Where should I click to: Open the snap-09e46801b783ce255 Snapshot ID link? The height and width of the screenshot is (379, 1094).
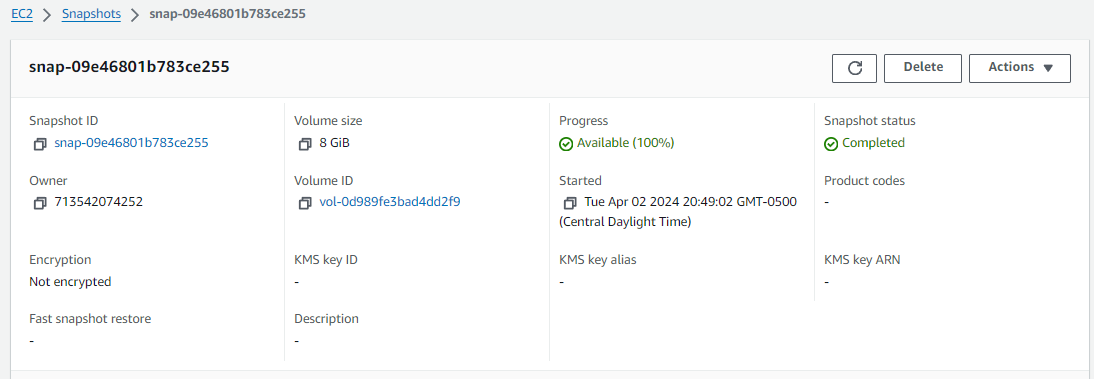[131, 143]
